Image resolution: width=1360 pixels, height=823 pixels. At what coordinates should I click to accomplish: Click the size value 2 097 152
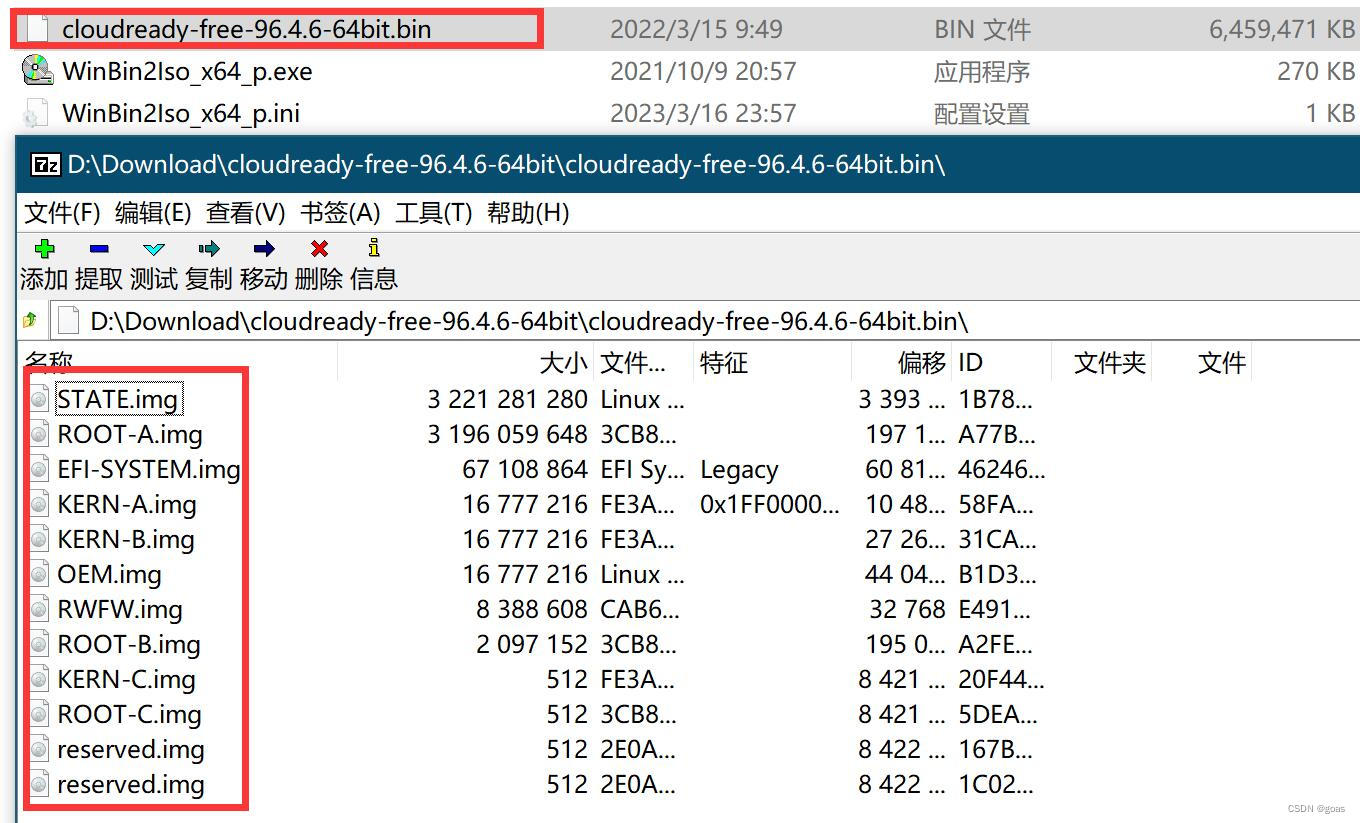pyautogui.click(x=532, y=644)
